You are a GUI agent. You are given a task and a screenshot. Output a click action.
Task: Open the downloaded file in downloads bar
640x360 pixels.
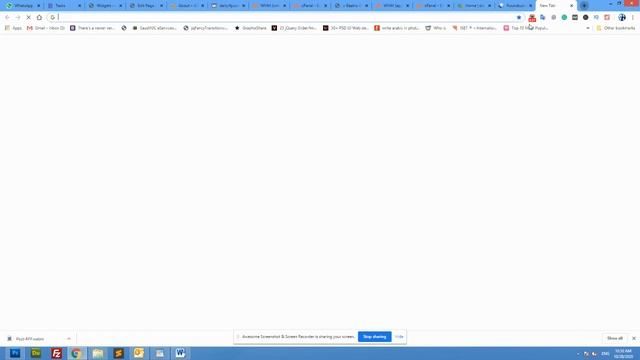point(31,339)
